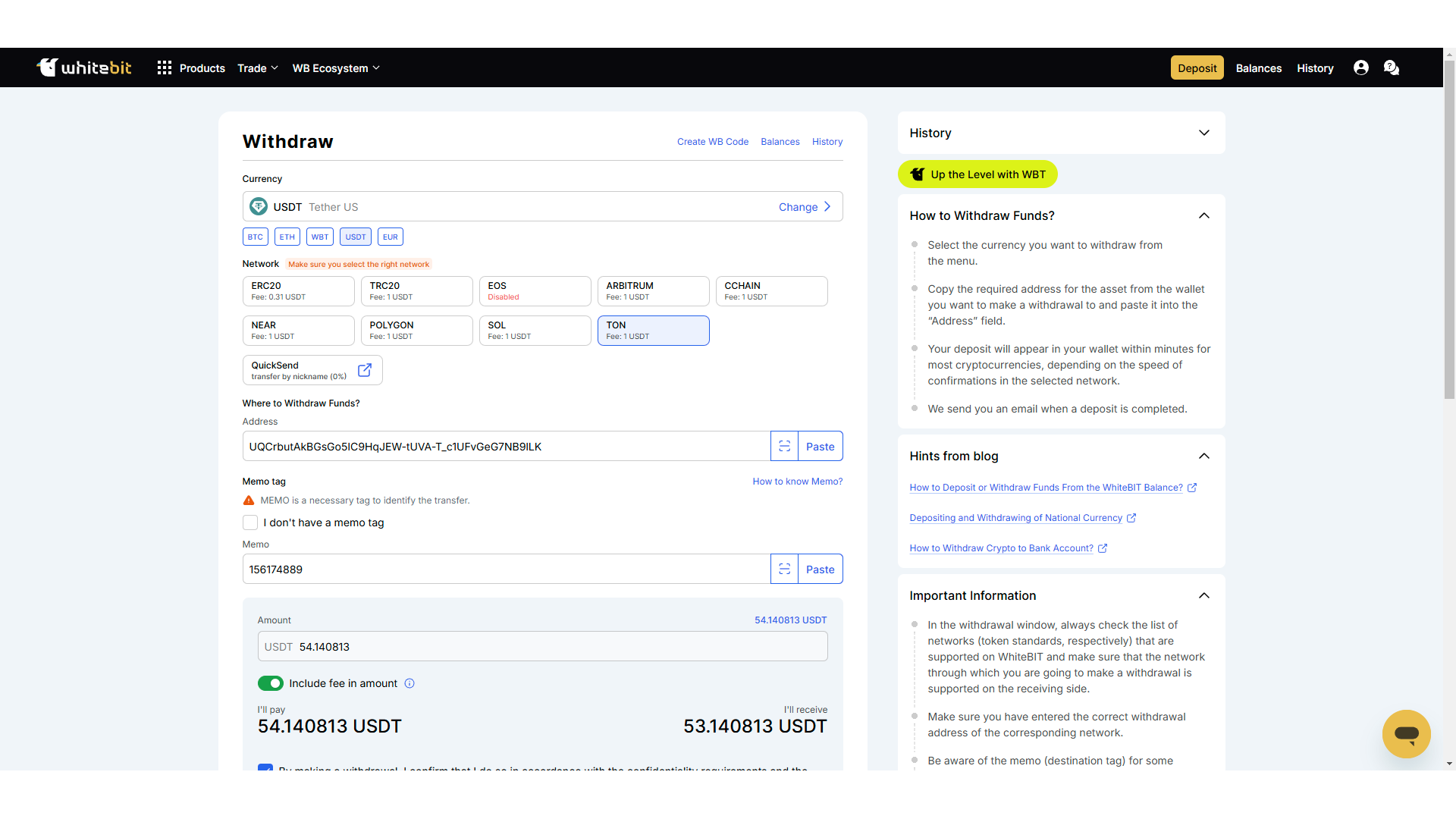Open Depositing and Withdrawing of National Currency
This screenshot has height=819, width=1456.
point(1016,518)
